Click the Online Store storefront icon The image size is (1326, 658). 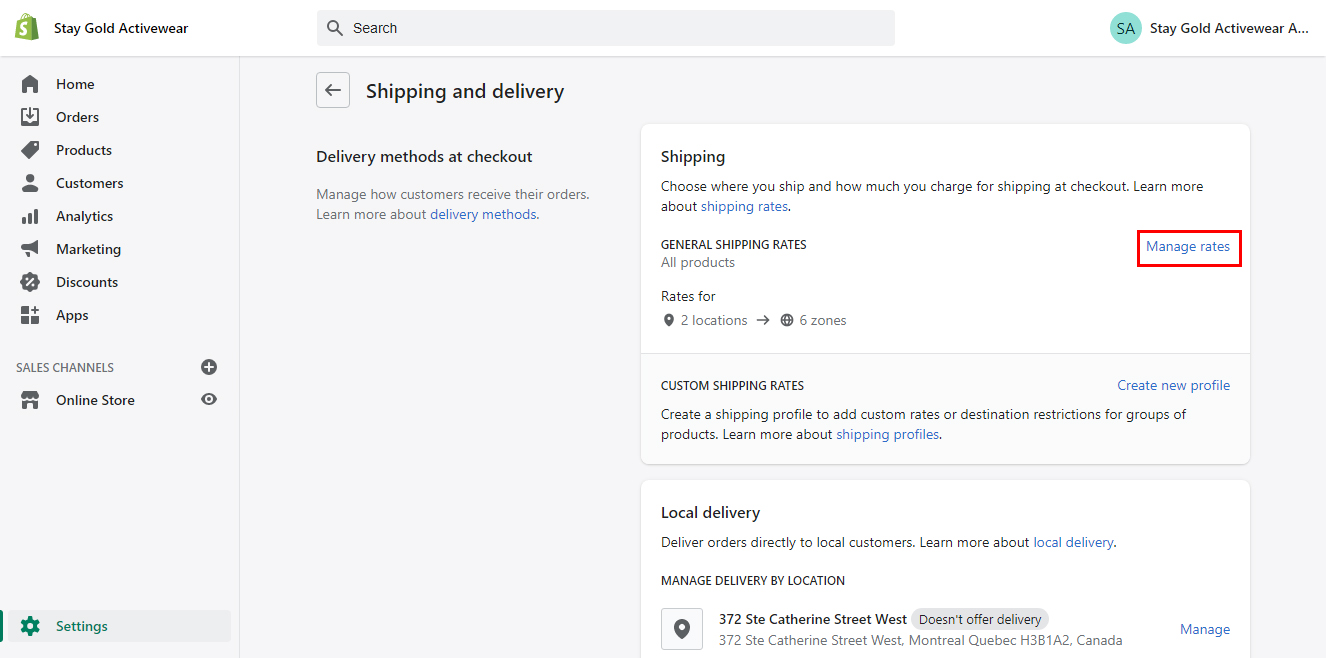point(30,400)
